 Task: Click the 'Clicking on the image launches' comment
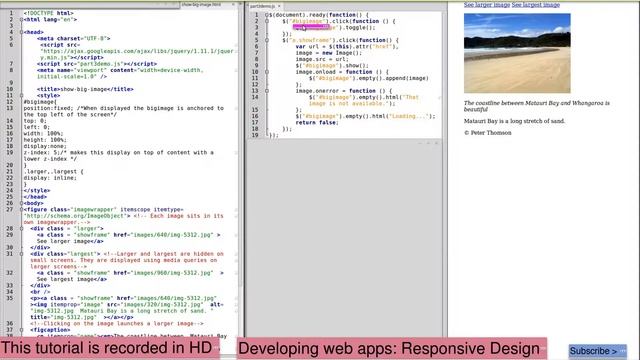click(x=117, y=324)
